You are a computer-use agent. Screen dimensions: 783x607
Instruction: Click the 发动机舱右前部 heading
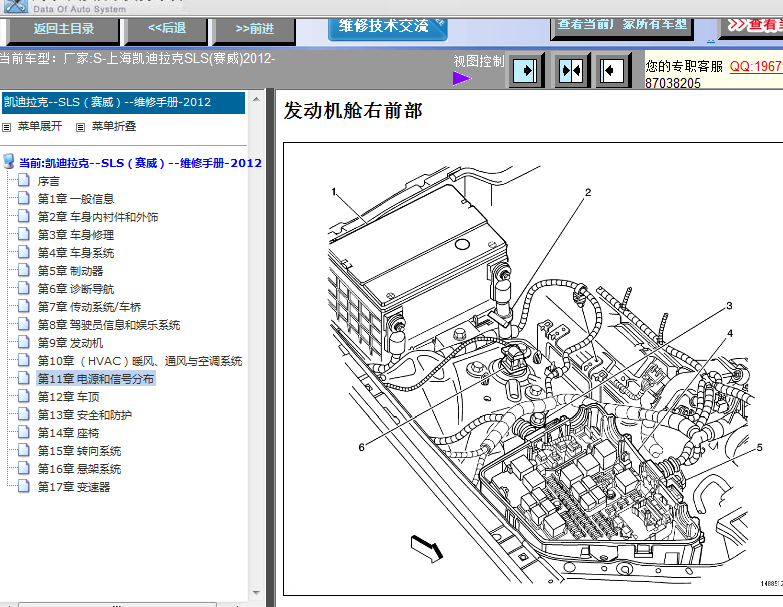point(353,111)
